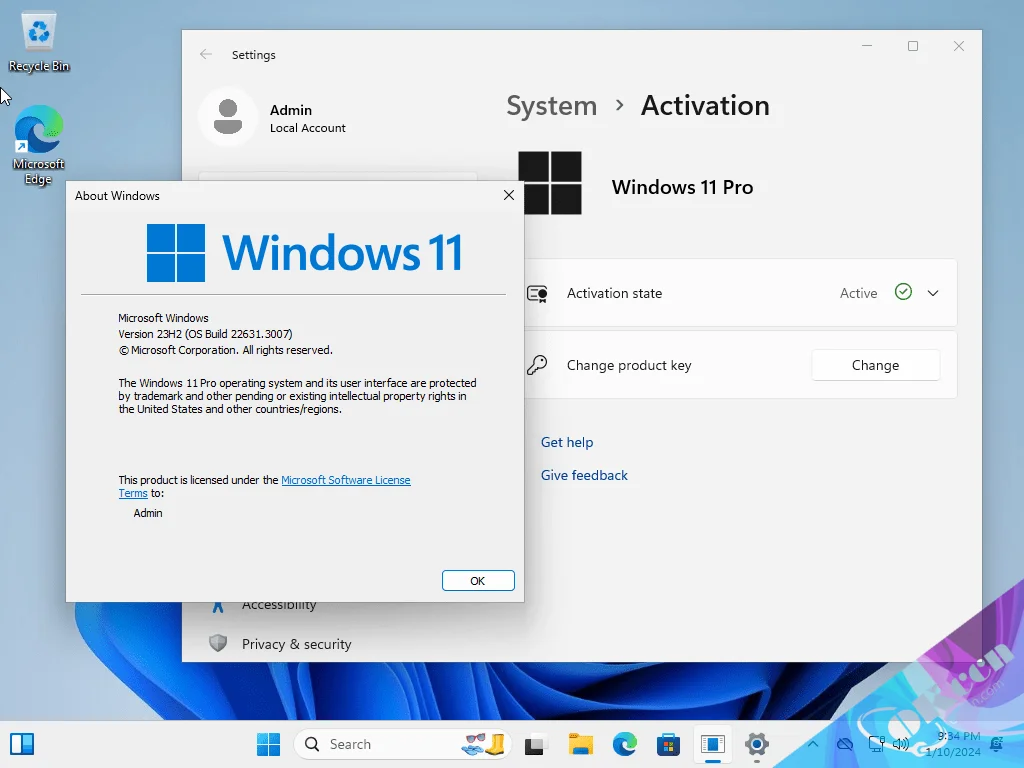
Task: Open Microsoft Store from the taskbar
Action: (x=668, y=744)
